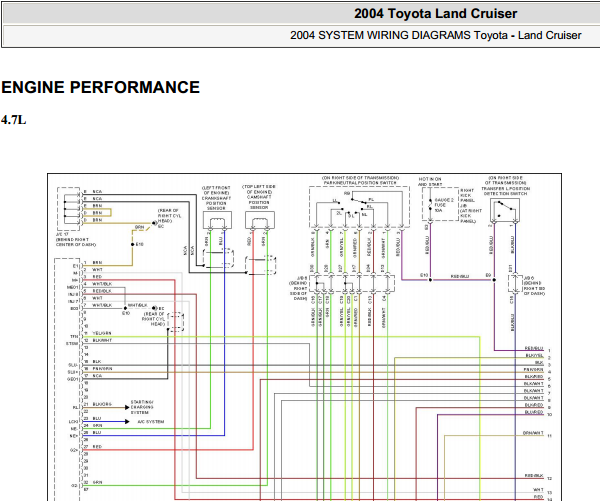Click the "GAUGE 2 FUSE 10A" label
The width and height of the screenshot is (600, 501).
444,205
